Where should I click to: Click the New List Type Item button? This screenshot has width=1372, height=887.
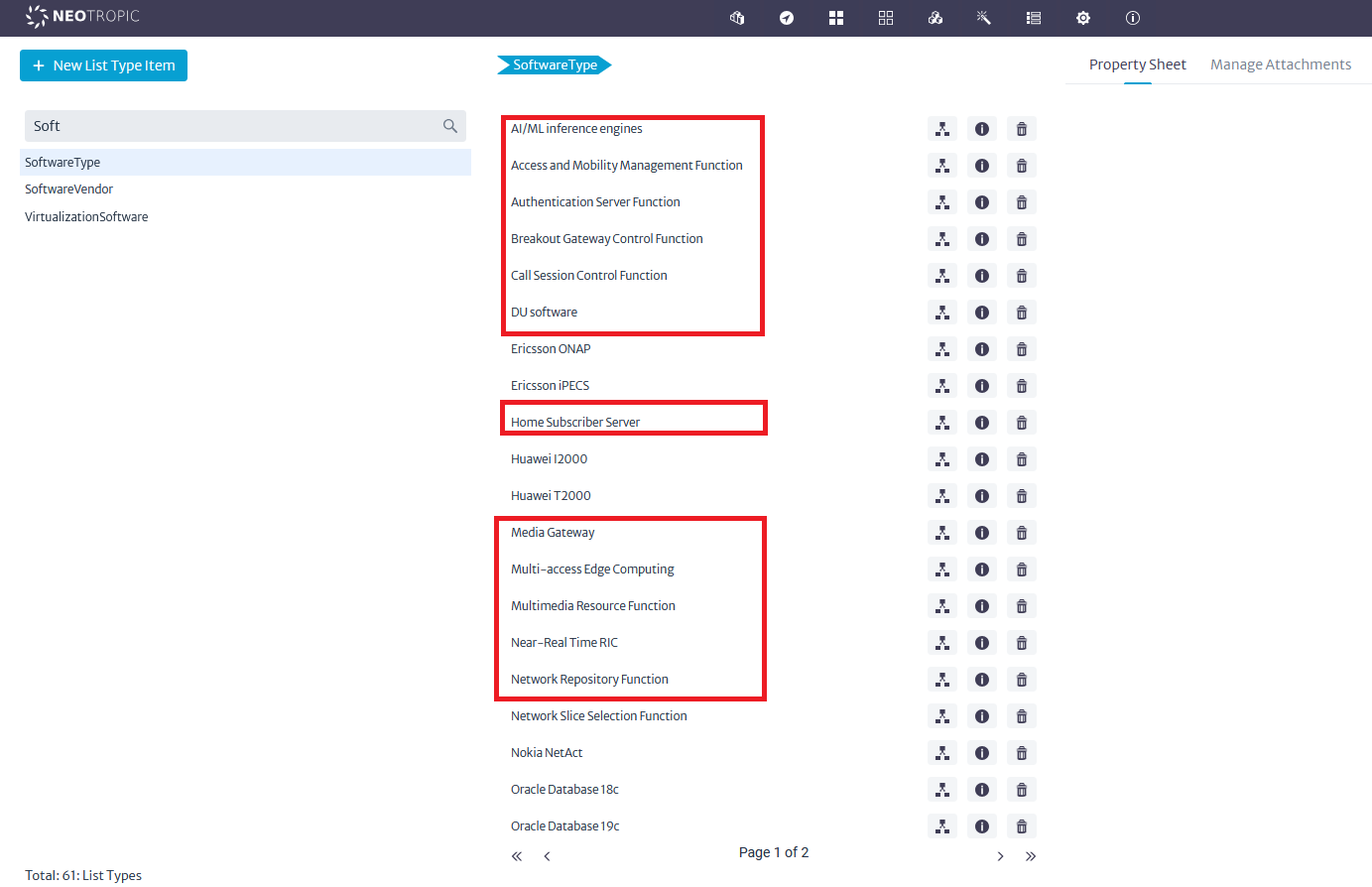tap(103, 65)
